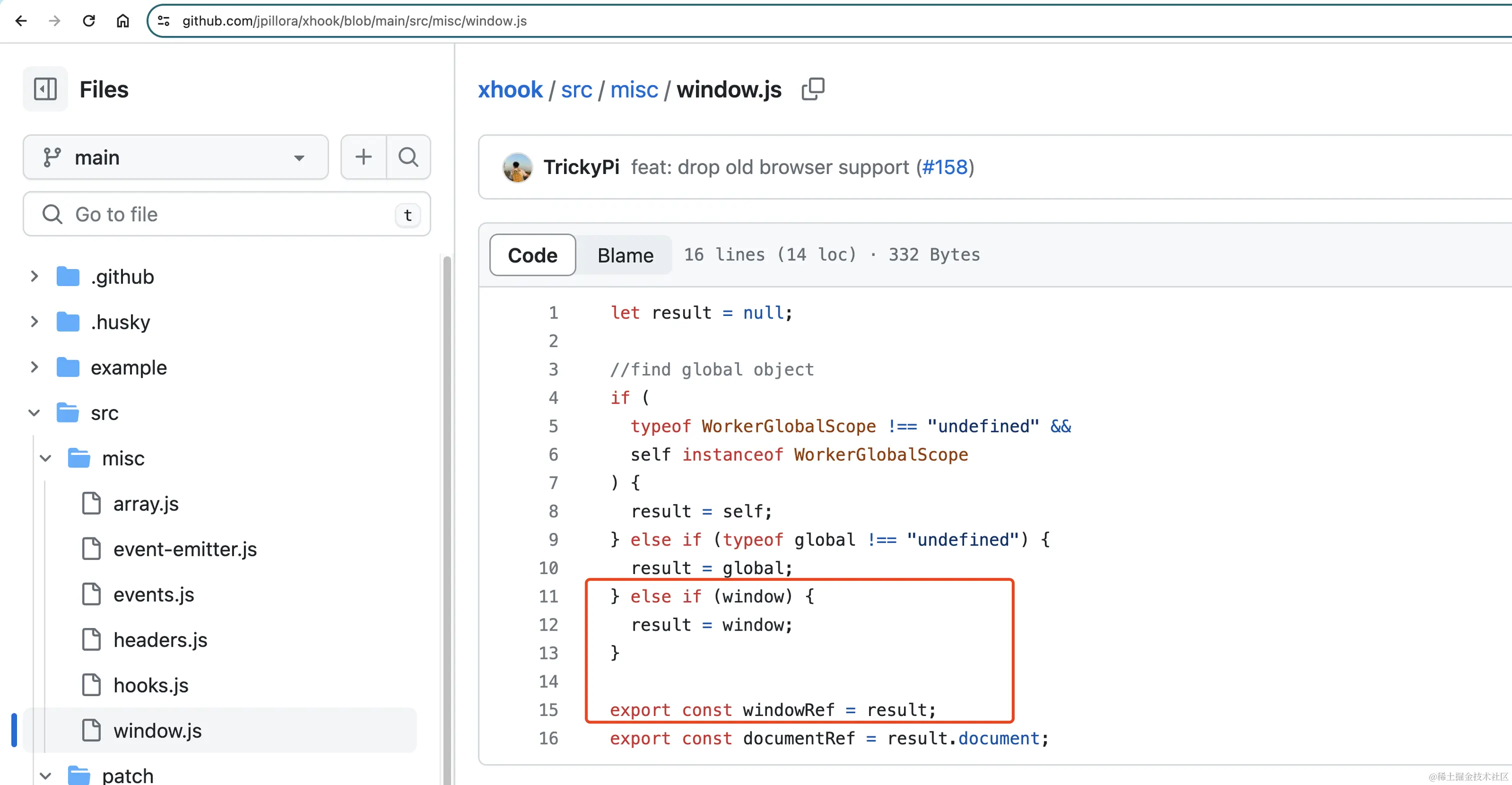1512x785 pixels.
Task: Collapse the misc folder chevron
Action: click(x=46, y=458)
